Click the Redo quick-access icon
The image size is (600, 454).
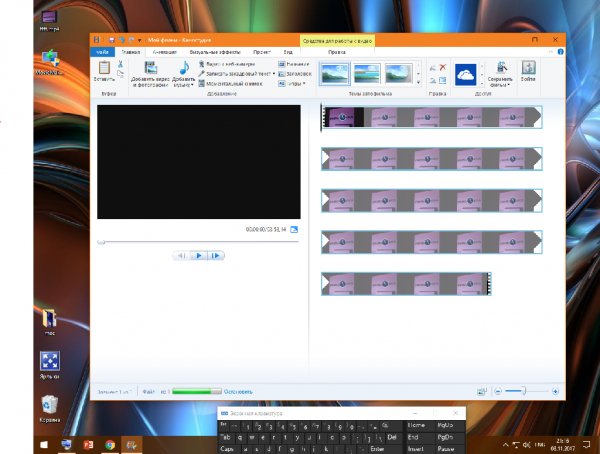coord(131,40)
